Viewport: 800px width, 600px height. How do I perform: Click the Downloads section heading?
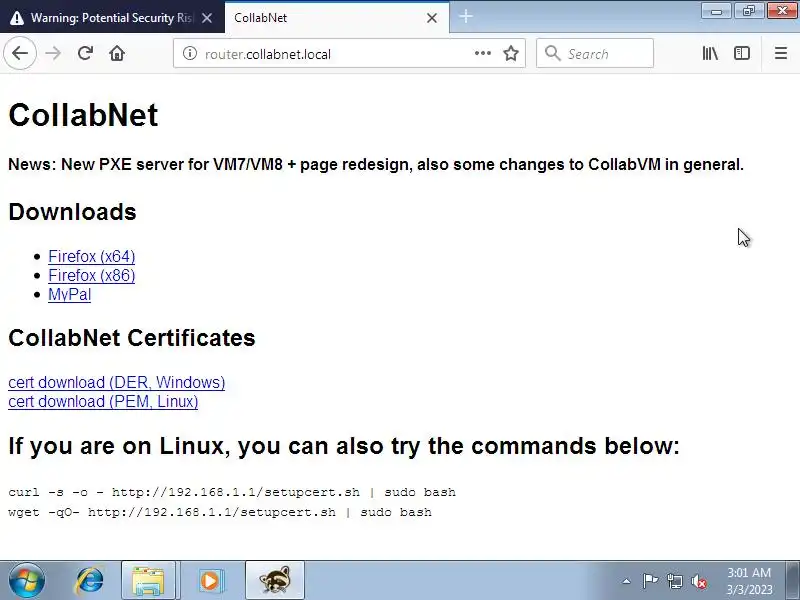(72, 212)
